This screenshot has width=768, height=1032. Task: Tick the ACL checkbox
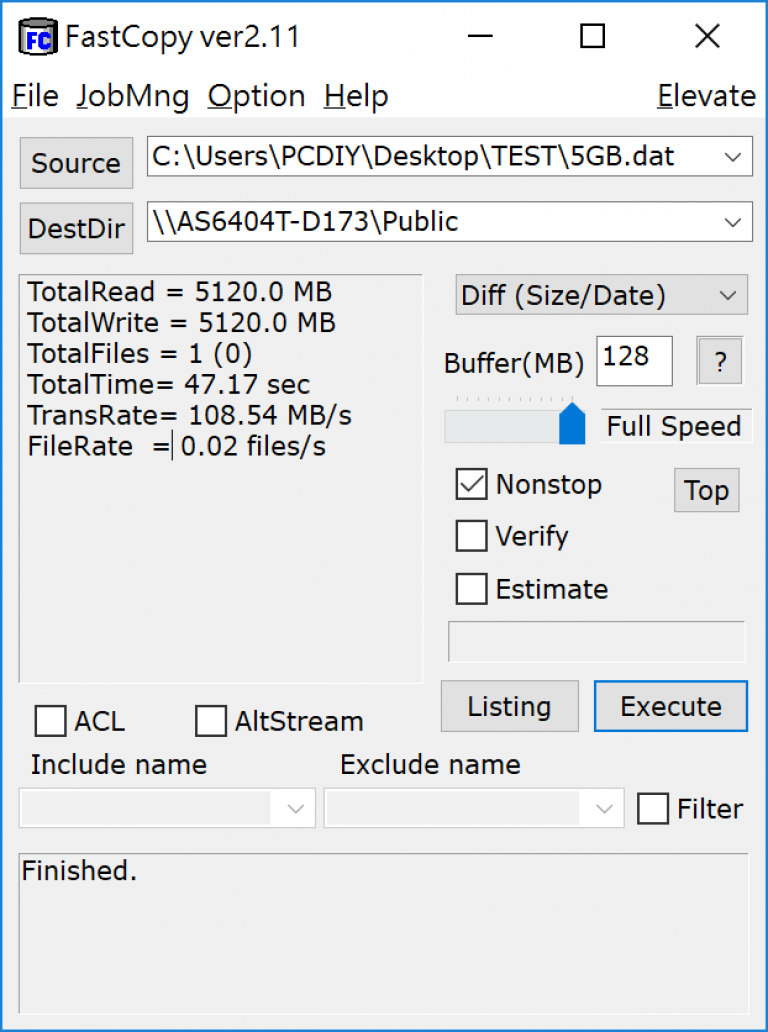click(x=50, y=721)
